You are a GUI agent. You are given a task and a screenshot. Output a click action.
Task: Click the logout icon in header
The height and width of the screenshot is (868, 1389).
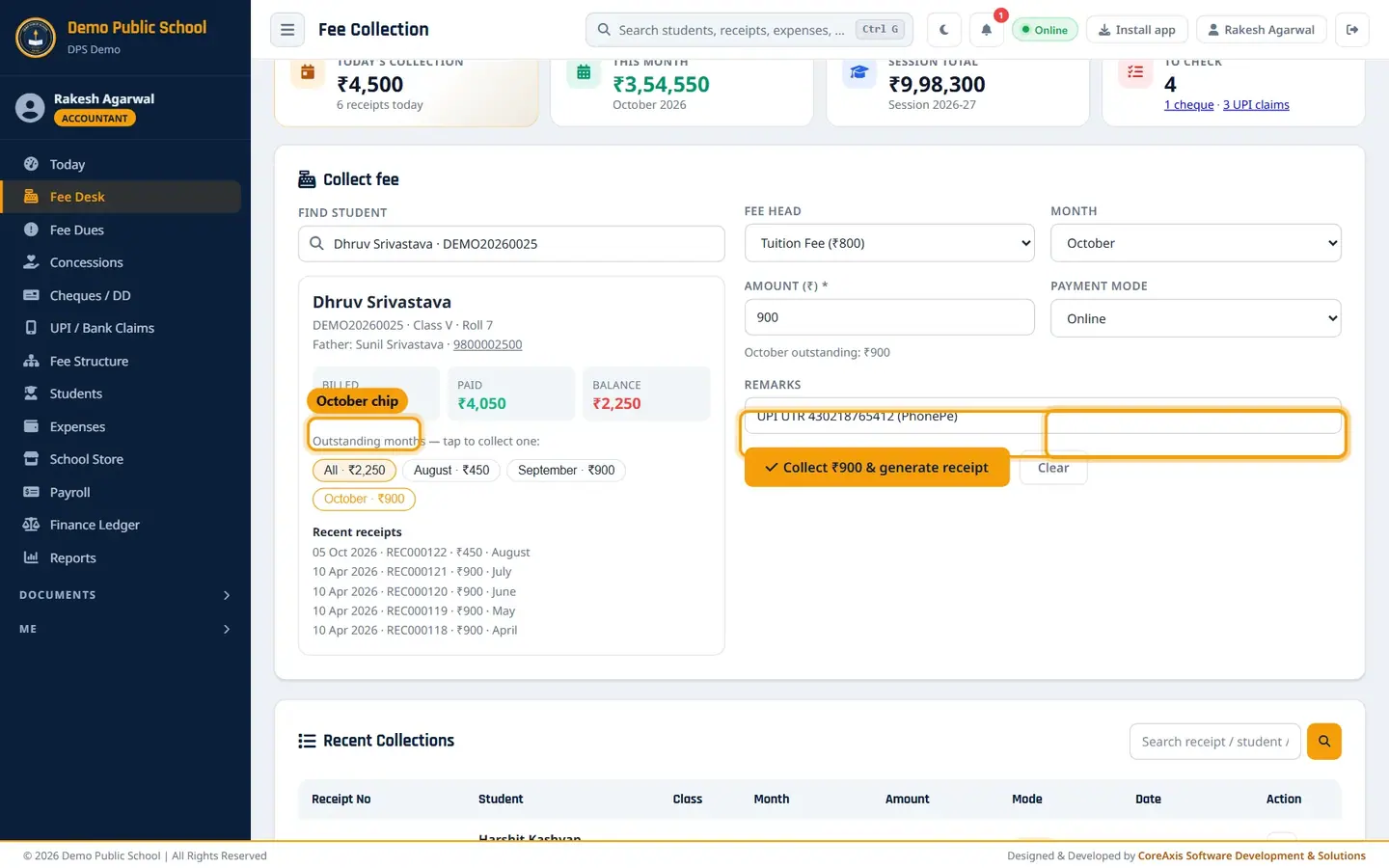1352,30
